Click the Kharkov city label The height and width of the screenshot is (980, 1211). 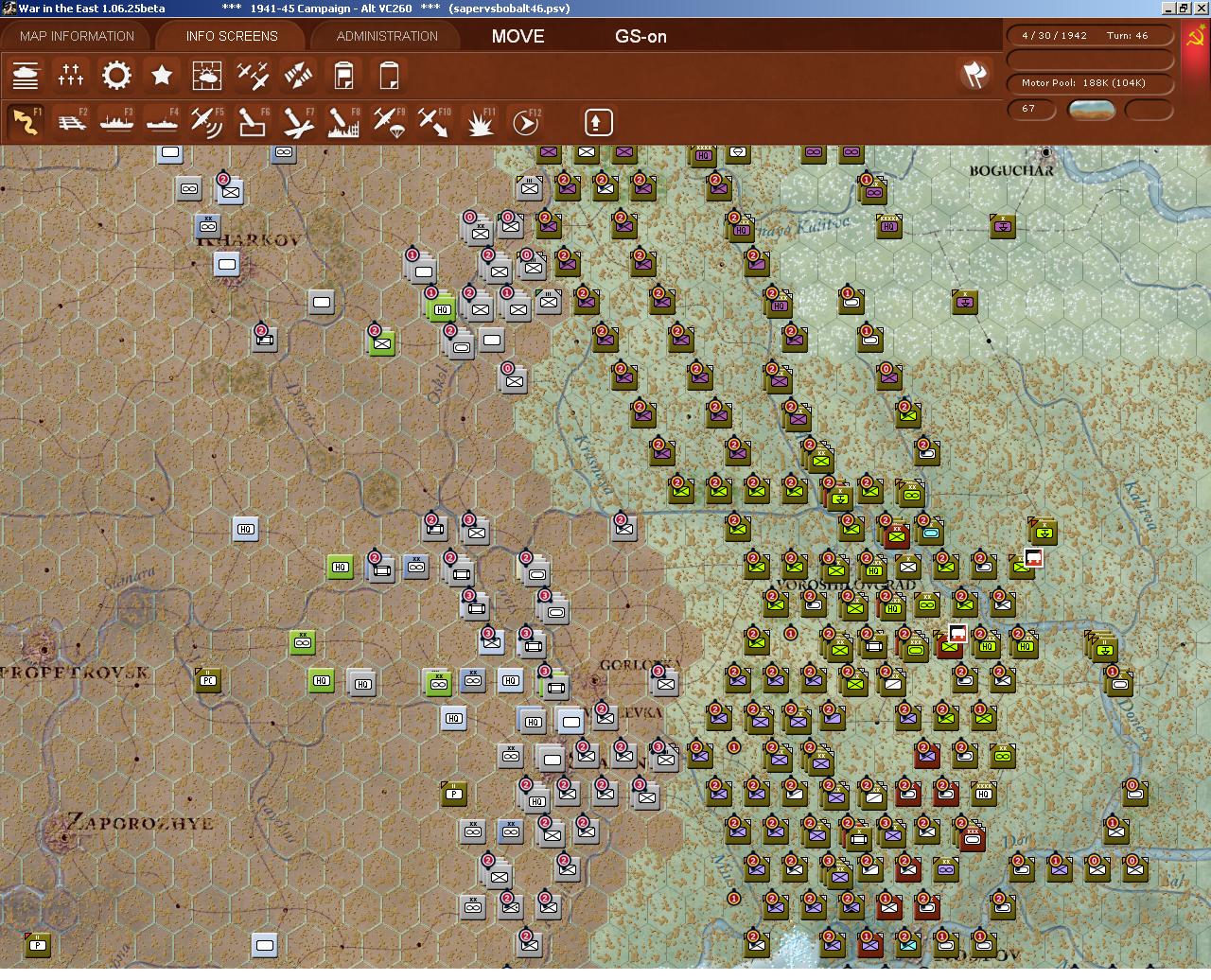click(x=248, y=239)
